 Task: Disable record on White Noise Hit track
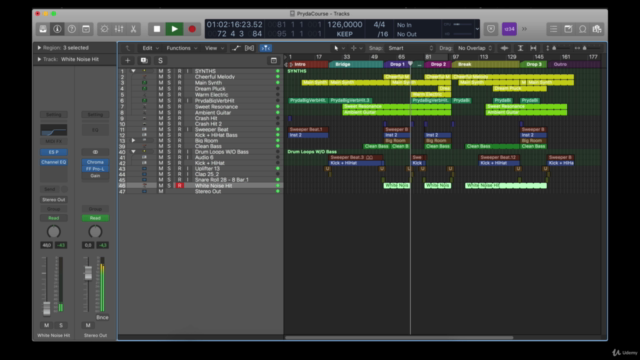(179, 185)
